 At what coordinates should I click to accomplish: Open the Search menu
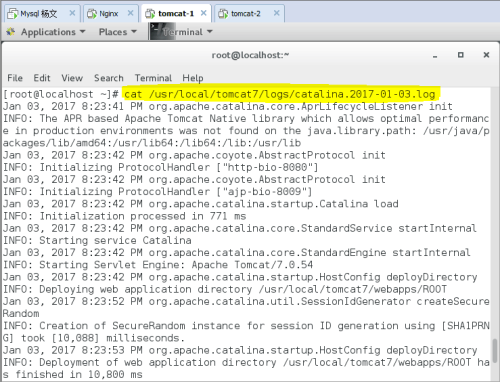(x=109, y=78)
